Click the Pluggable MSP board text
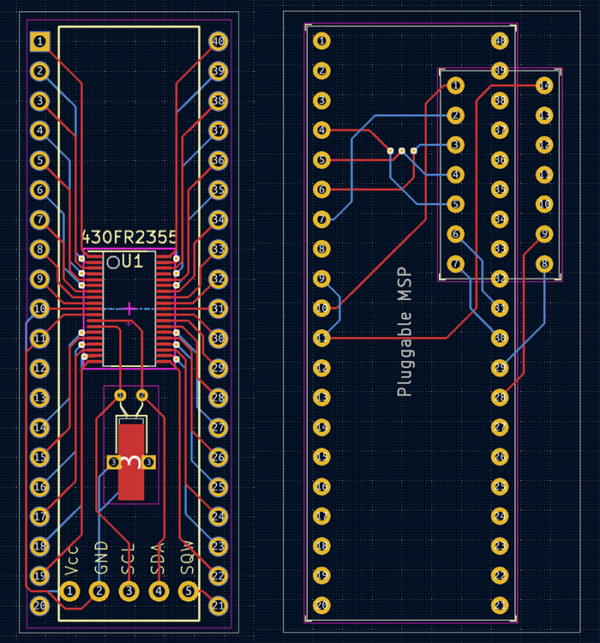Screen dimensions: 600x643 404,332
